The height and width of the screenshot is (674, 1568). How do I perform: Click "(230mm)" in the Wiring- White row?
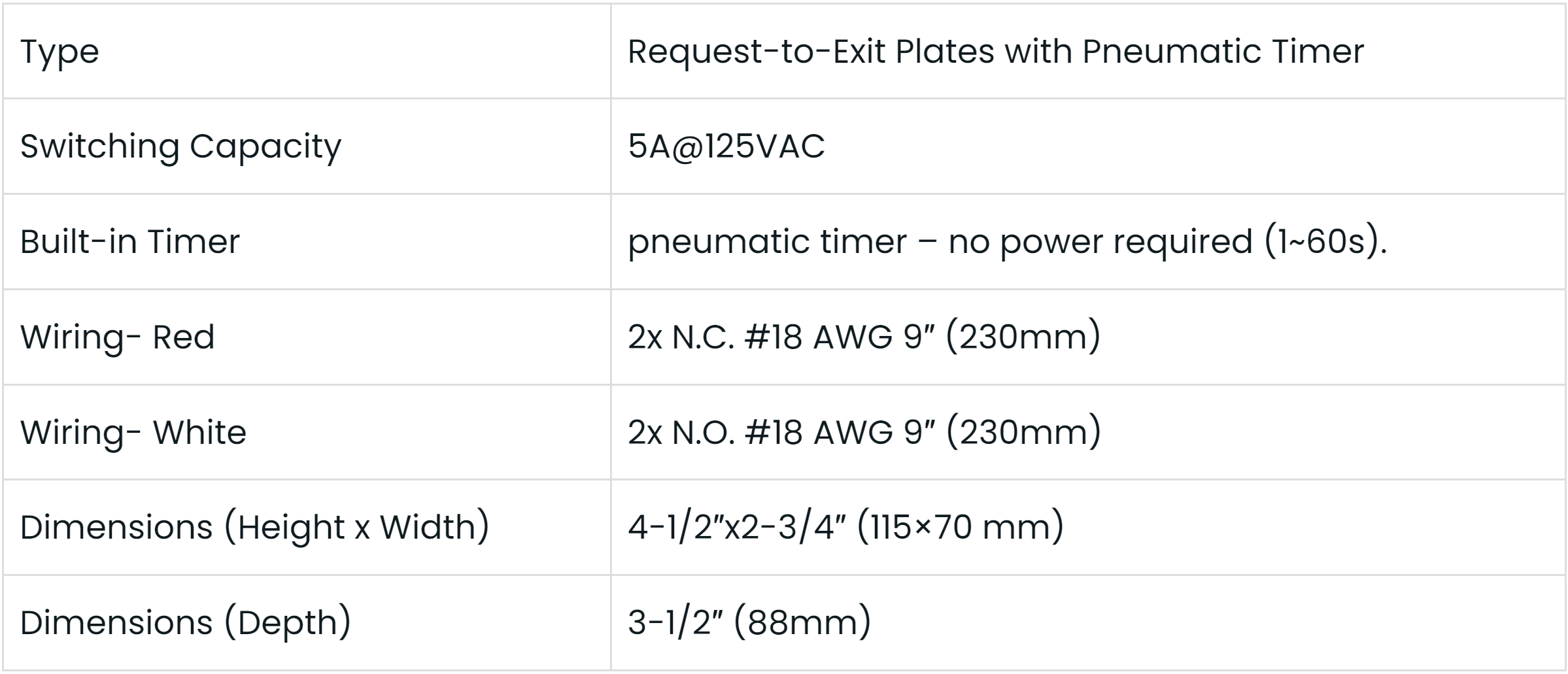(x=1023, y=433)
